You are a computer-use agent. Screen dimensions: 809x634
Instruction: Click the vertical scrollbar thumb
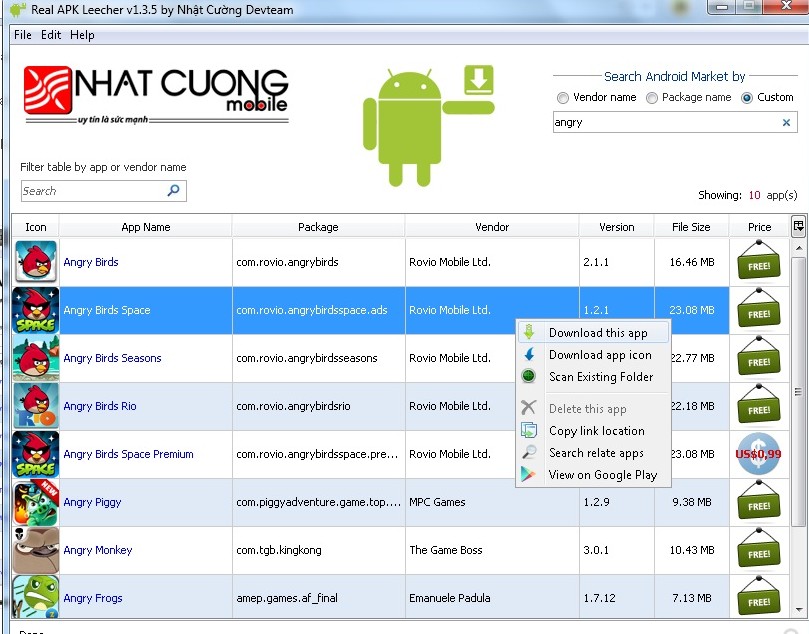[x=799, y=392]
